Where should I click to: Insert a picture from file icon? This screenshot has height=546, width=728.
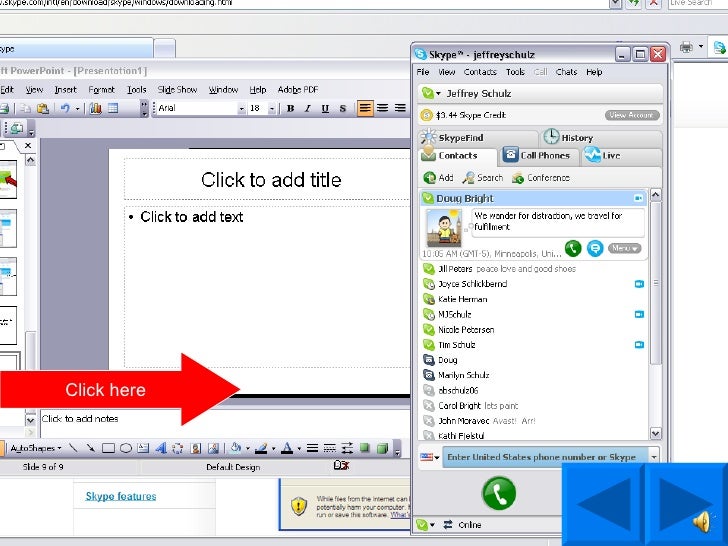pos(213,448)
